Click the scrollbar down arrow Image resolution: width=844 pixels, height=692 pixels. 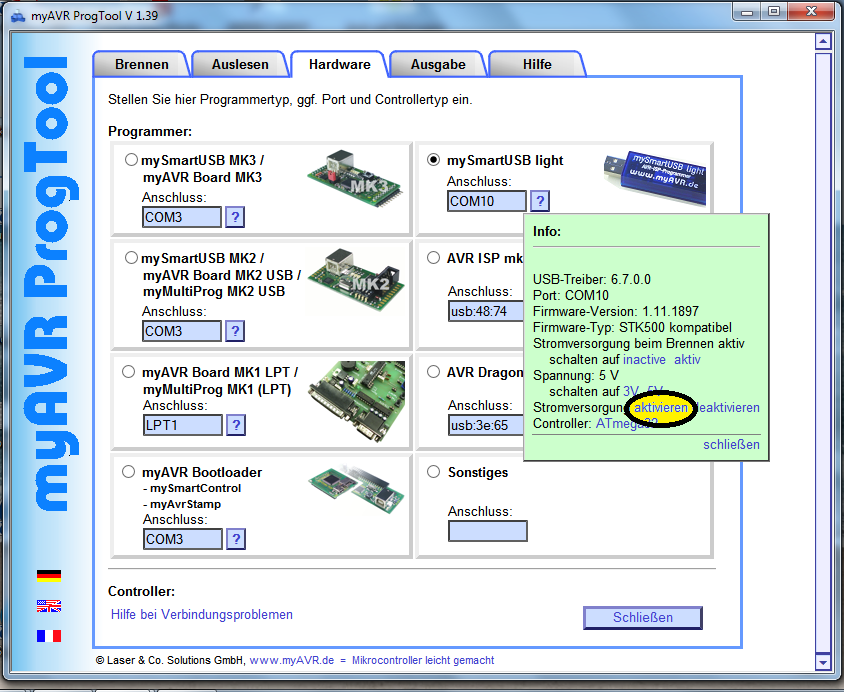point(823,661)
